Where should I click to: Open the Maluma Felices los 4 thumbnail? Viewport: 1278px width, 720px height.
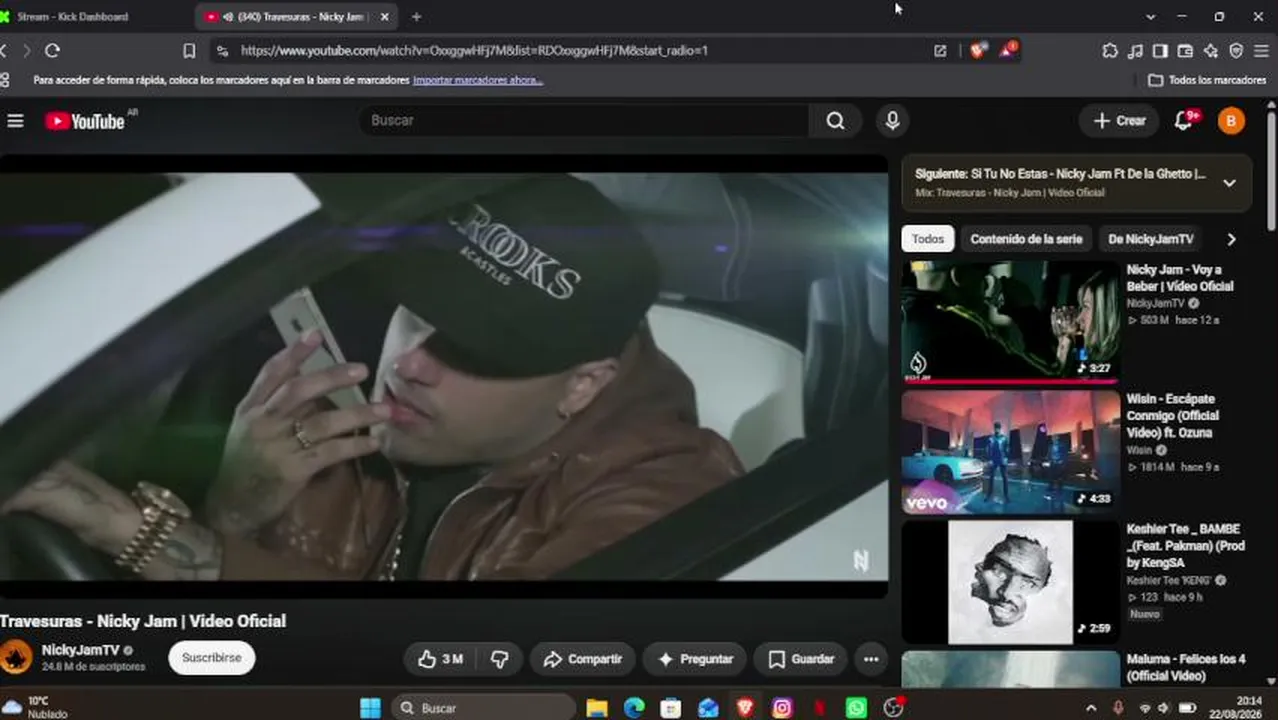[x=1011, y=669]
